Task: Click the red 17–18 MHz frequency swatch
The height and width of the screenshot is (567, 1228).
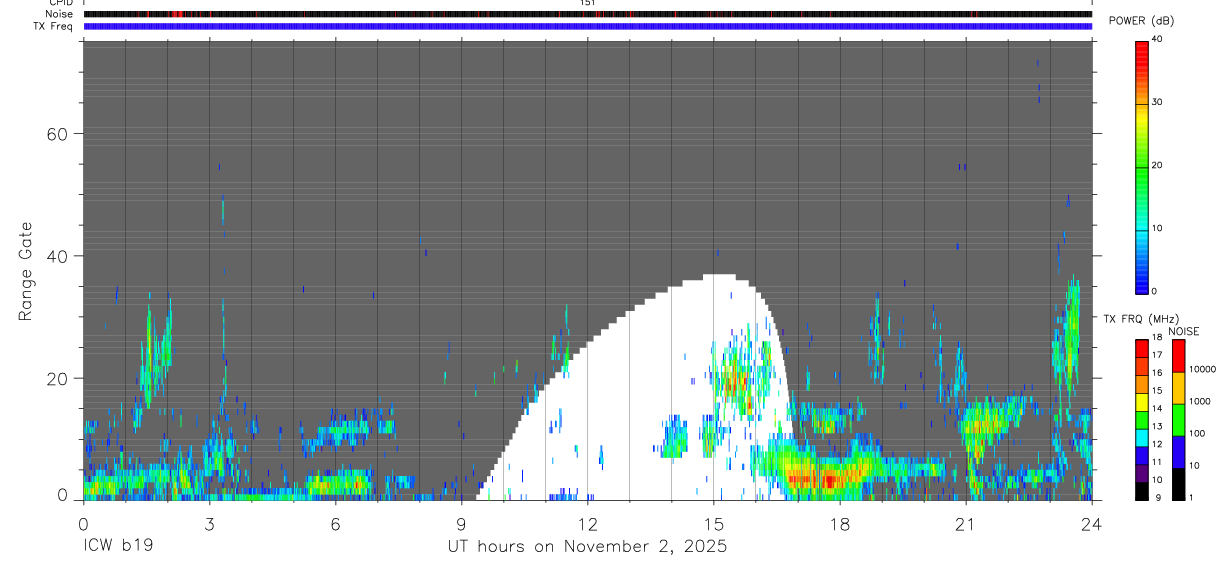Action: pyautogui.click(x=1142, y=348)
